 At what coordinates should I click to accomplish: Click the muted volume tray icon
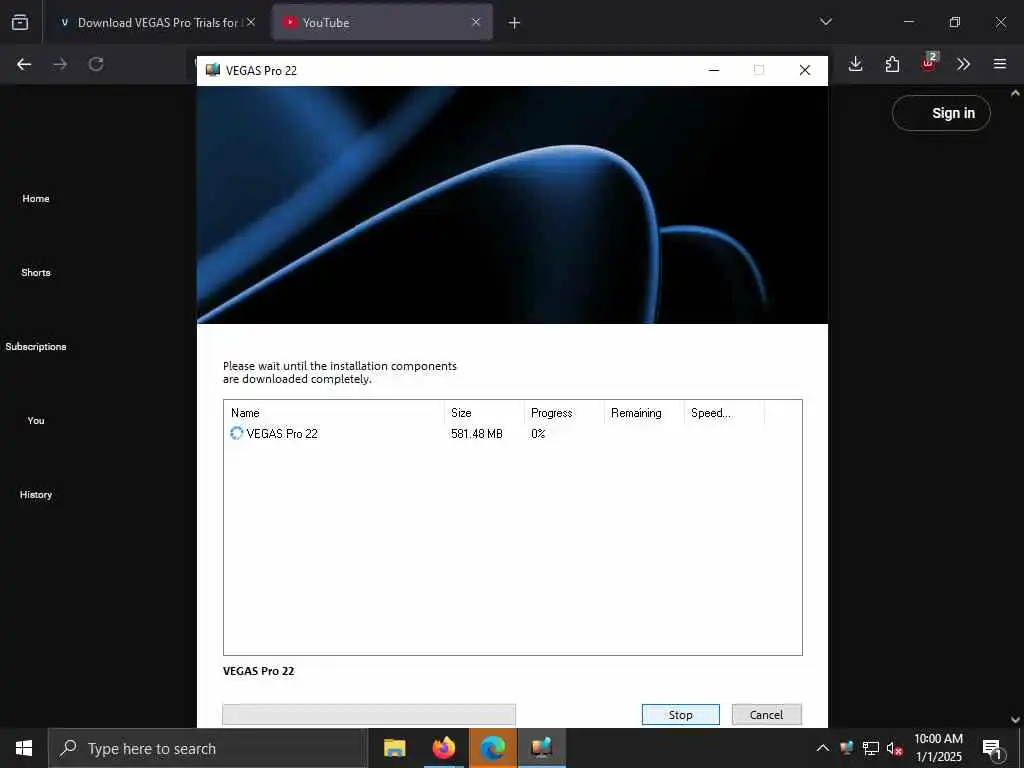(x=895, y=748)
